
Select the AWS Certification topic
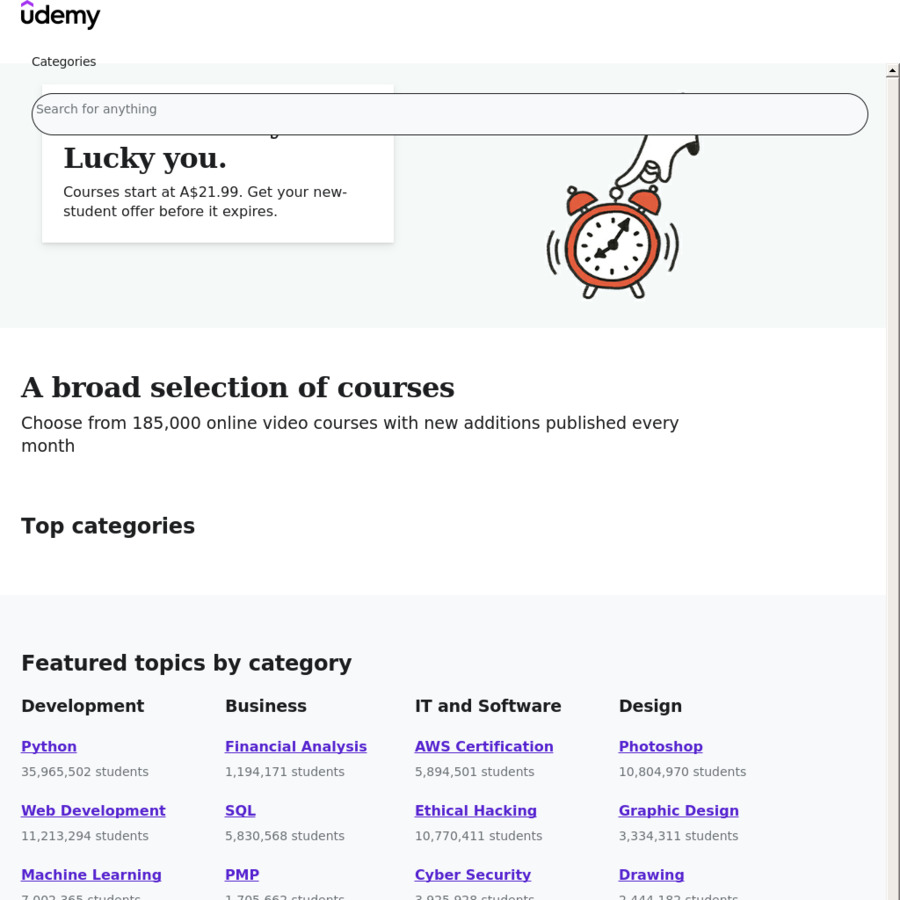[483, 746]
